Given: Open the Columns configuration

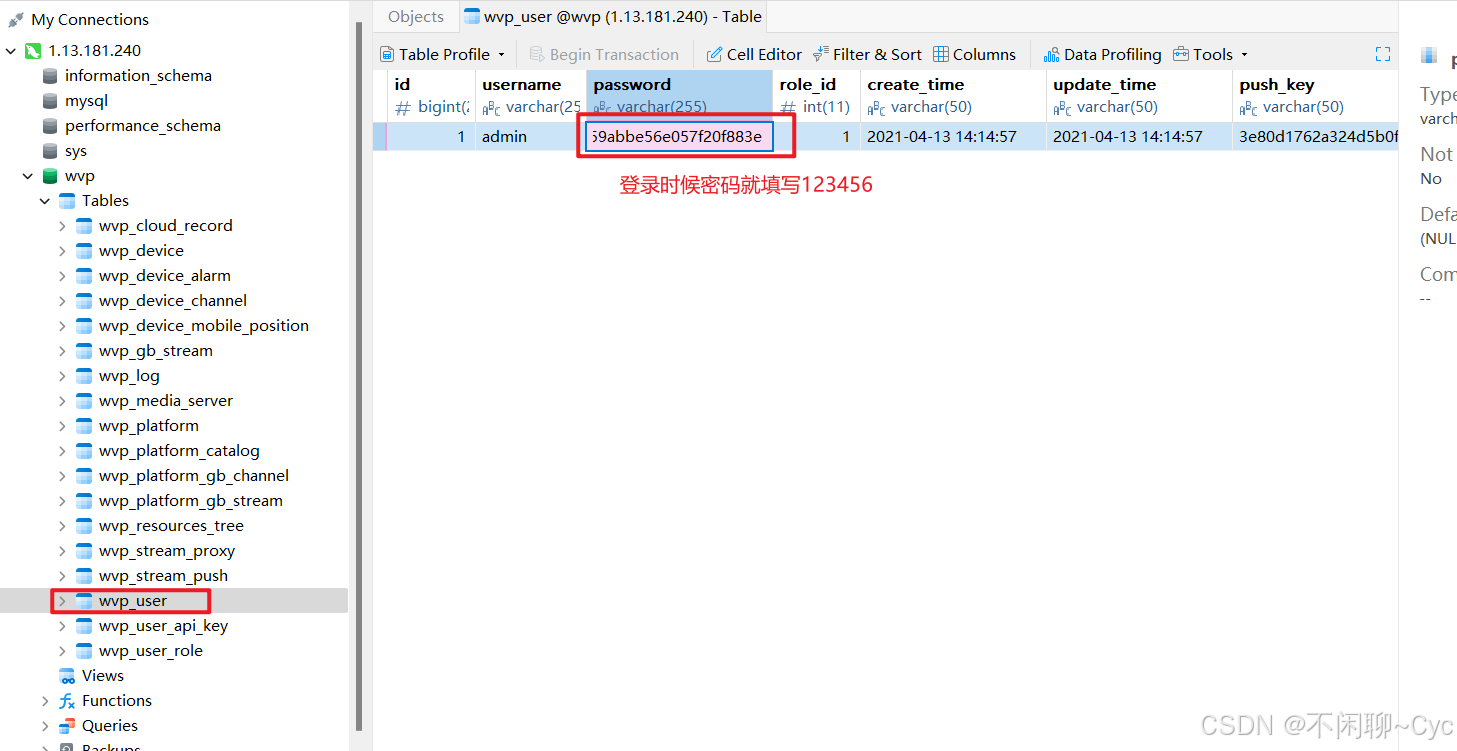Looking at the screenshot, I should [x=975, y=54].
